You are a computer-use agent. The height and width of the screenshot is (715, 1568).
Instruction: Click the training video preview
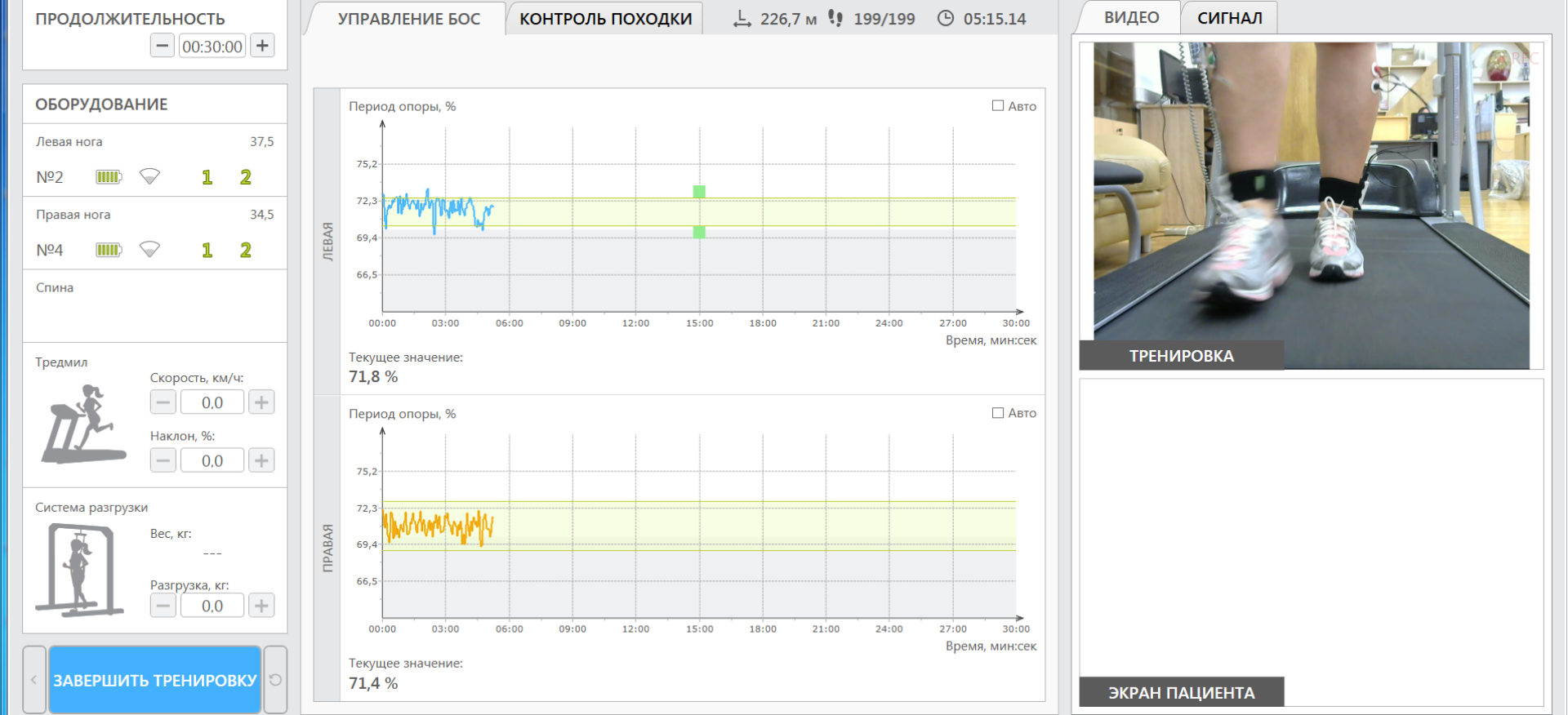click(1311, 196)
